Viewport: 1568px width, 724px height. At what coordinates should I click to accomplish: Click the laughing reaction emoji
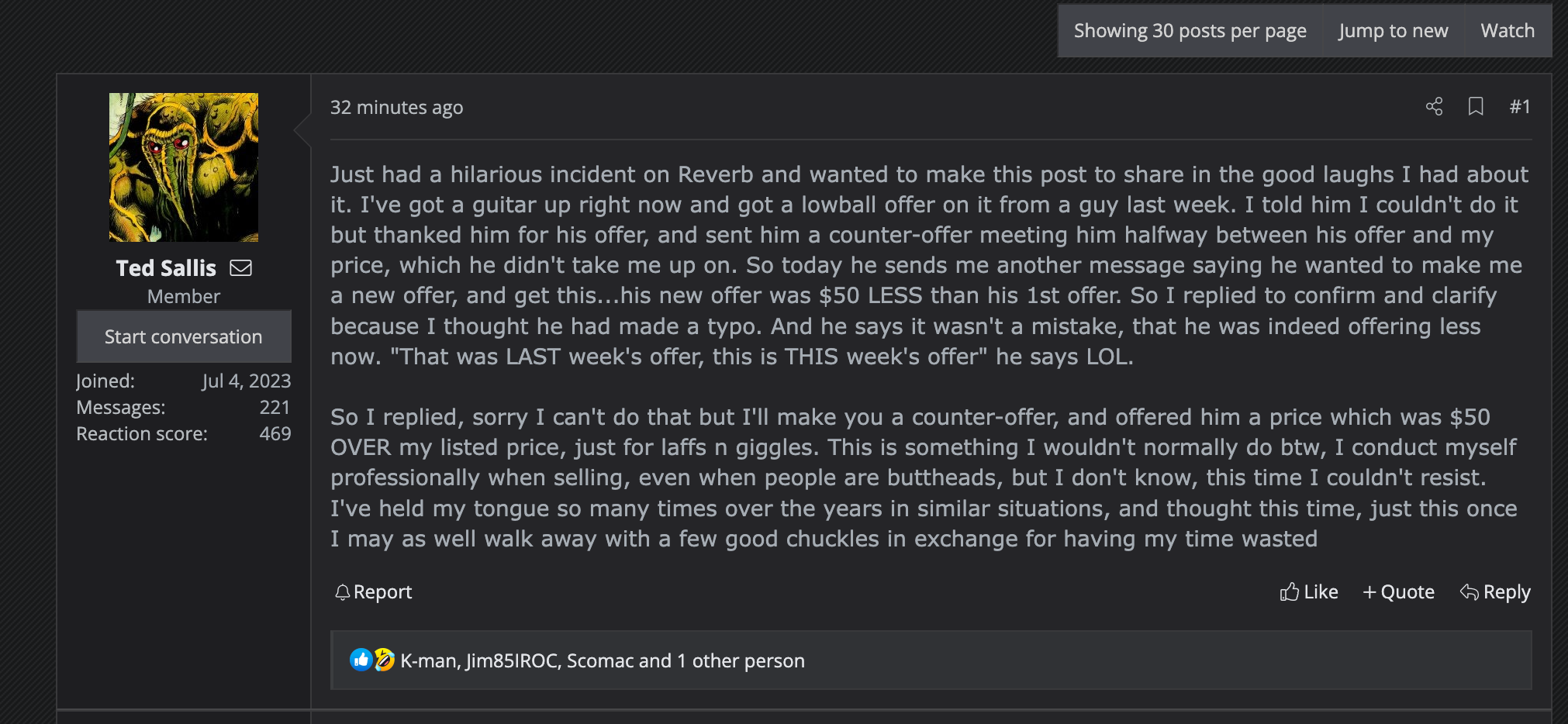tap(385, 660)
